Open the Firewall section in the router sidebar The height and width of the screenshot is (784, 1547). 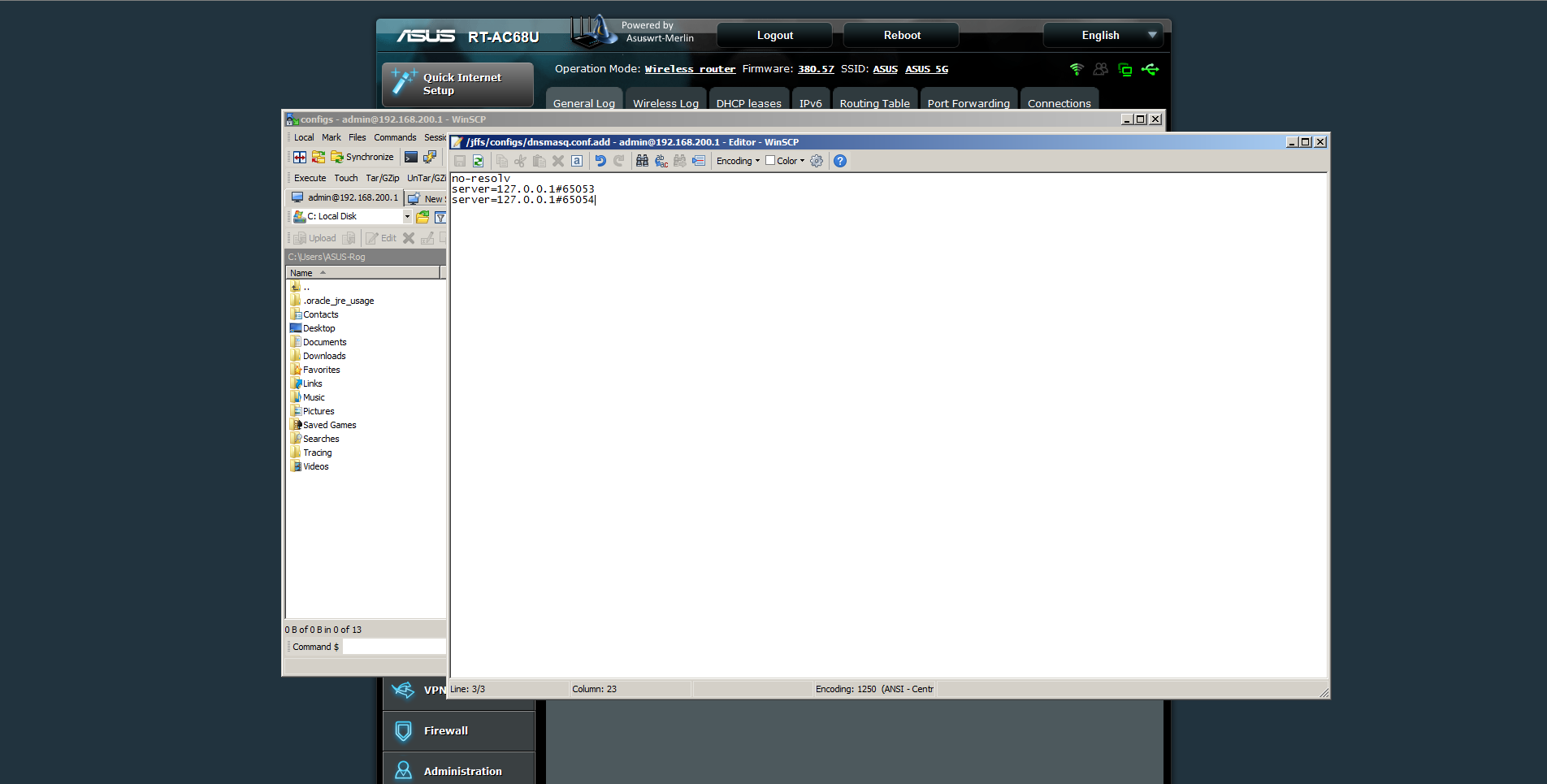458,731
